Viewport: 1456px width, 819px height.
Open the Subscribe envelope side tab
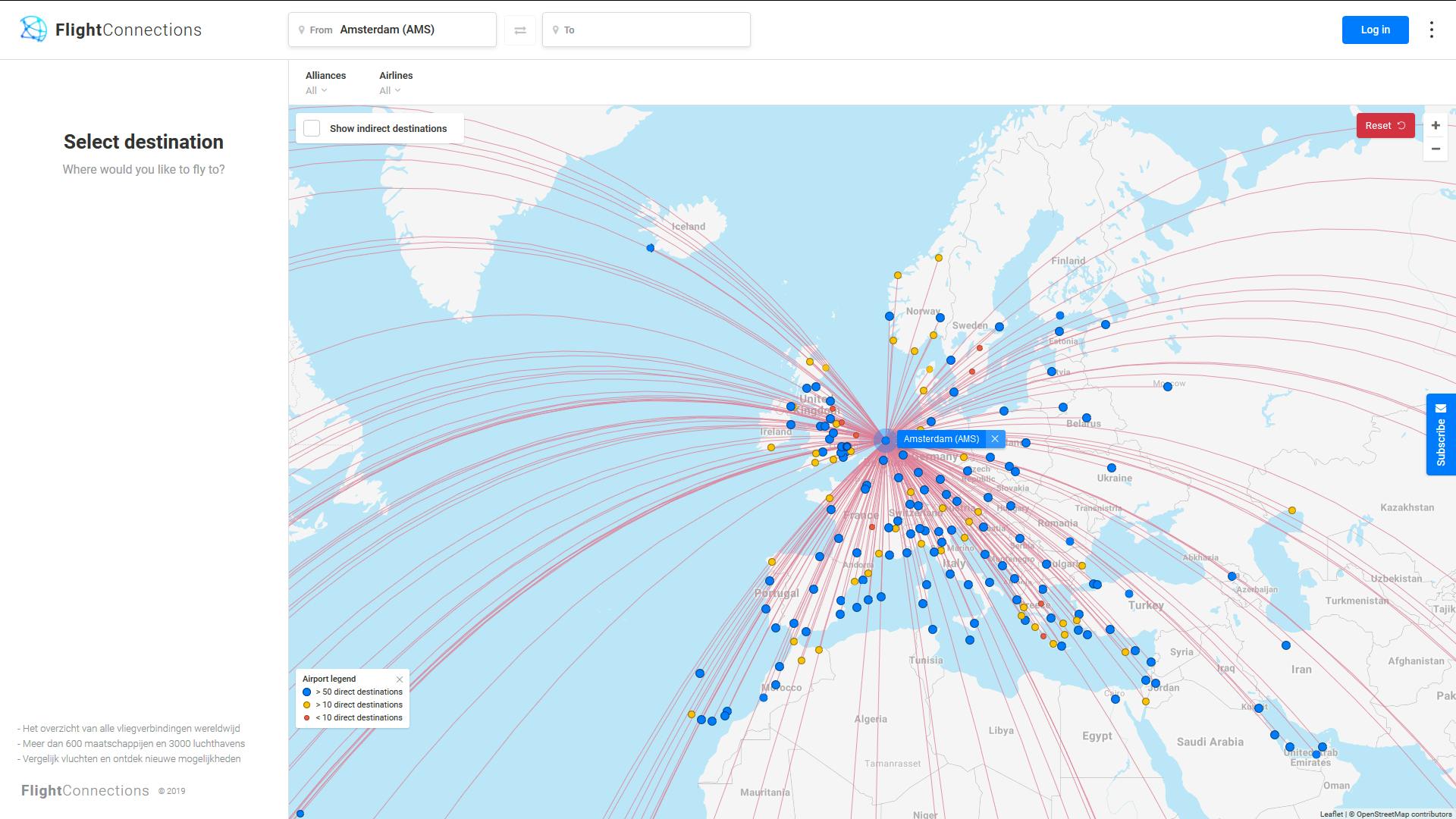click(x=1441, y=434)
